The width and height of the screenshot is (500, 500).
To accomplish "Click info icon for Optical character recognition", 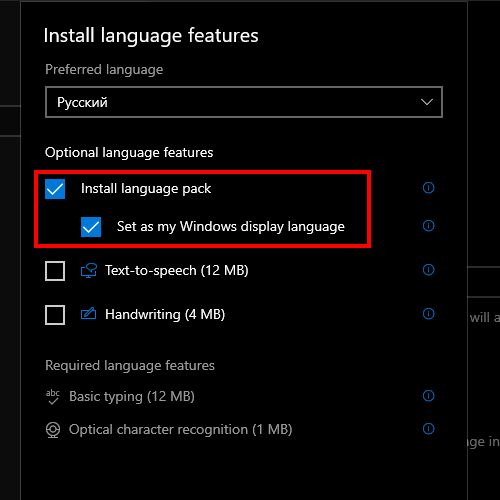I will (428, 429).
